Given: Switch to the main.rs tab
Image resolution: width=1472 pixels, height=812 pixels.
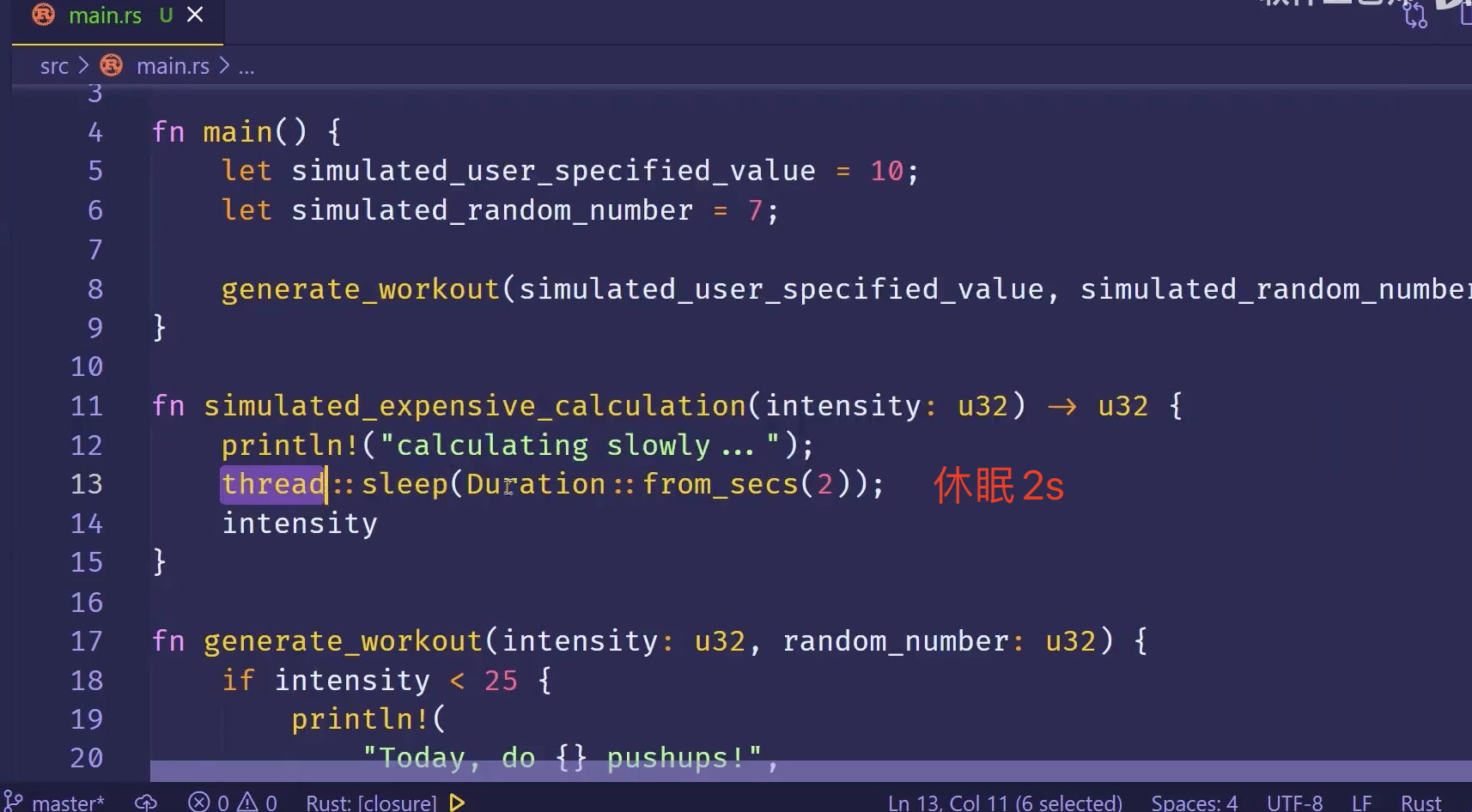Looking at the screenshot, I should point(105,15).
